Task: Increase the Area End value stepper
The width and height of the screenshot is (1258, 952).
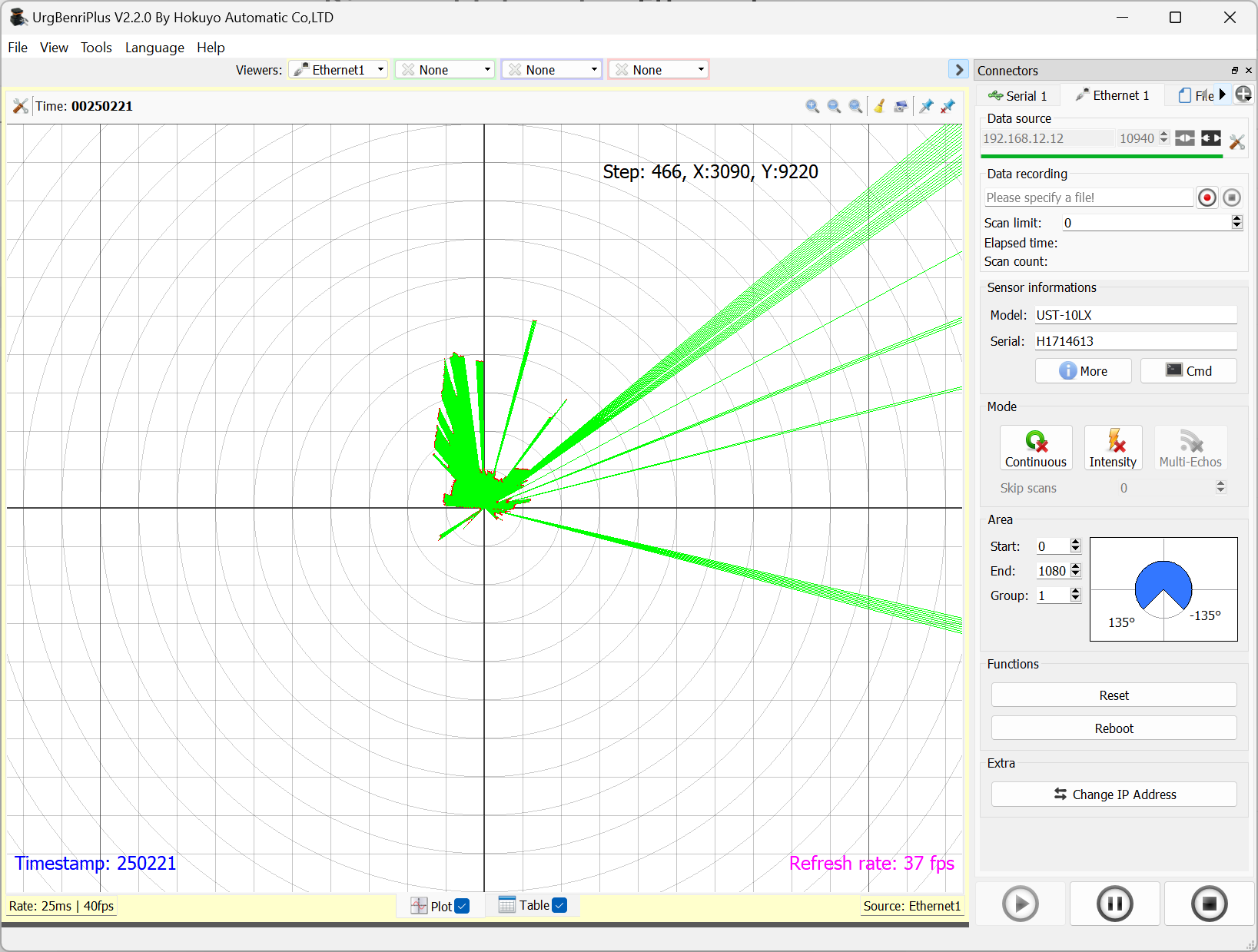Action: 1076,567
